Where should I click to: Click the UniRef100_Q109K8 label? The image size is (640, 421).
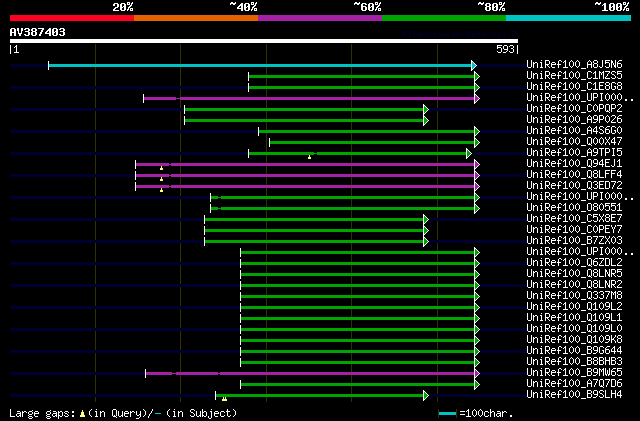[574, 340]
